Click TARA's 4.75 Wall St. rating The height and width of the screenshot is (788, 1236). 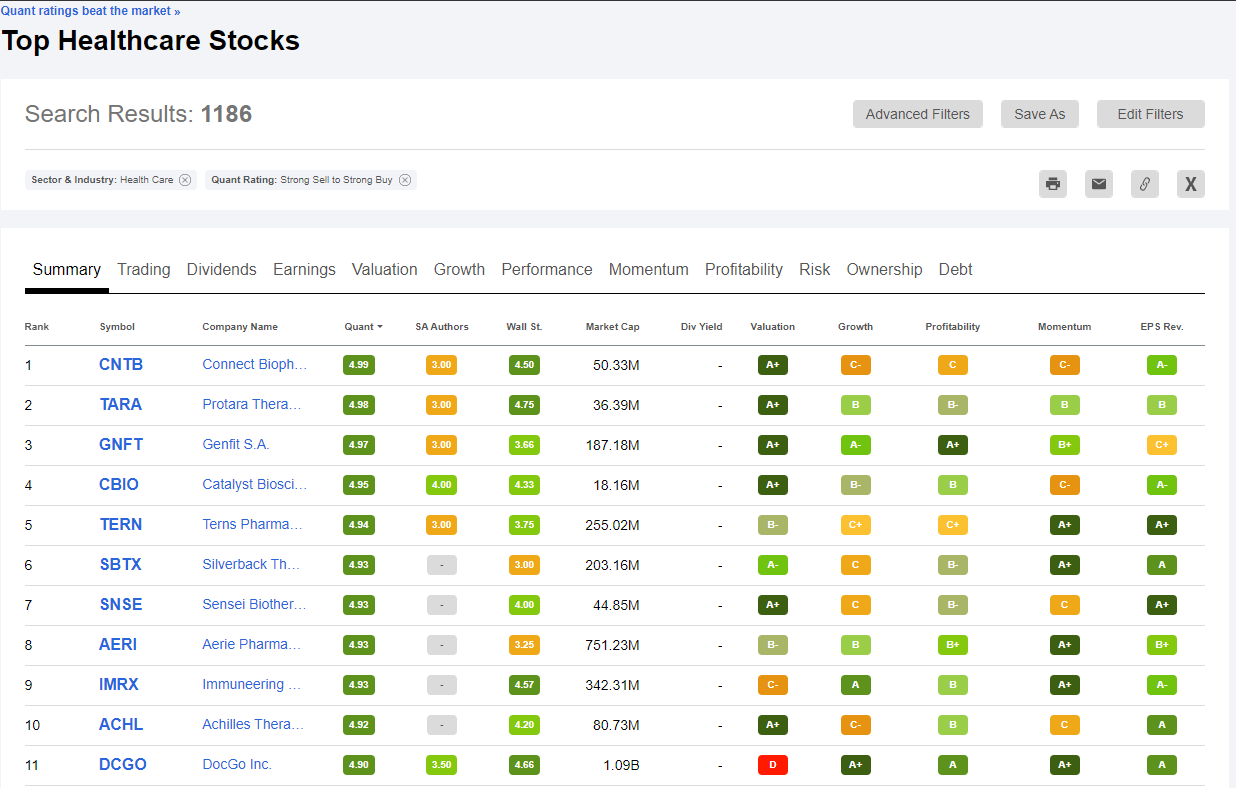click(524, 405)
